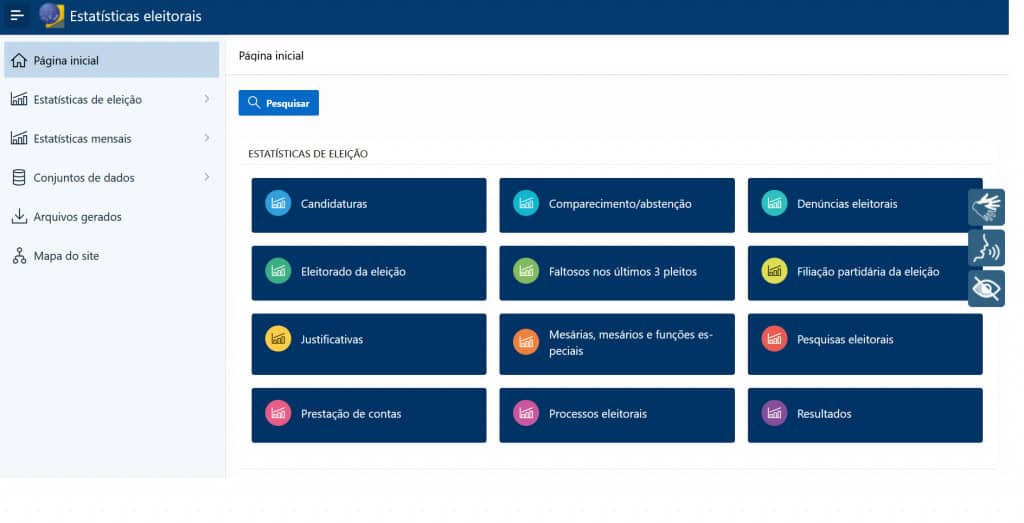Click the Faltosos nos últimos 3 pleitos icon
1024x523 pixels.
pos(526,272)
